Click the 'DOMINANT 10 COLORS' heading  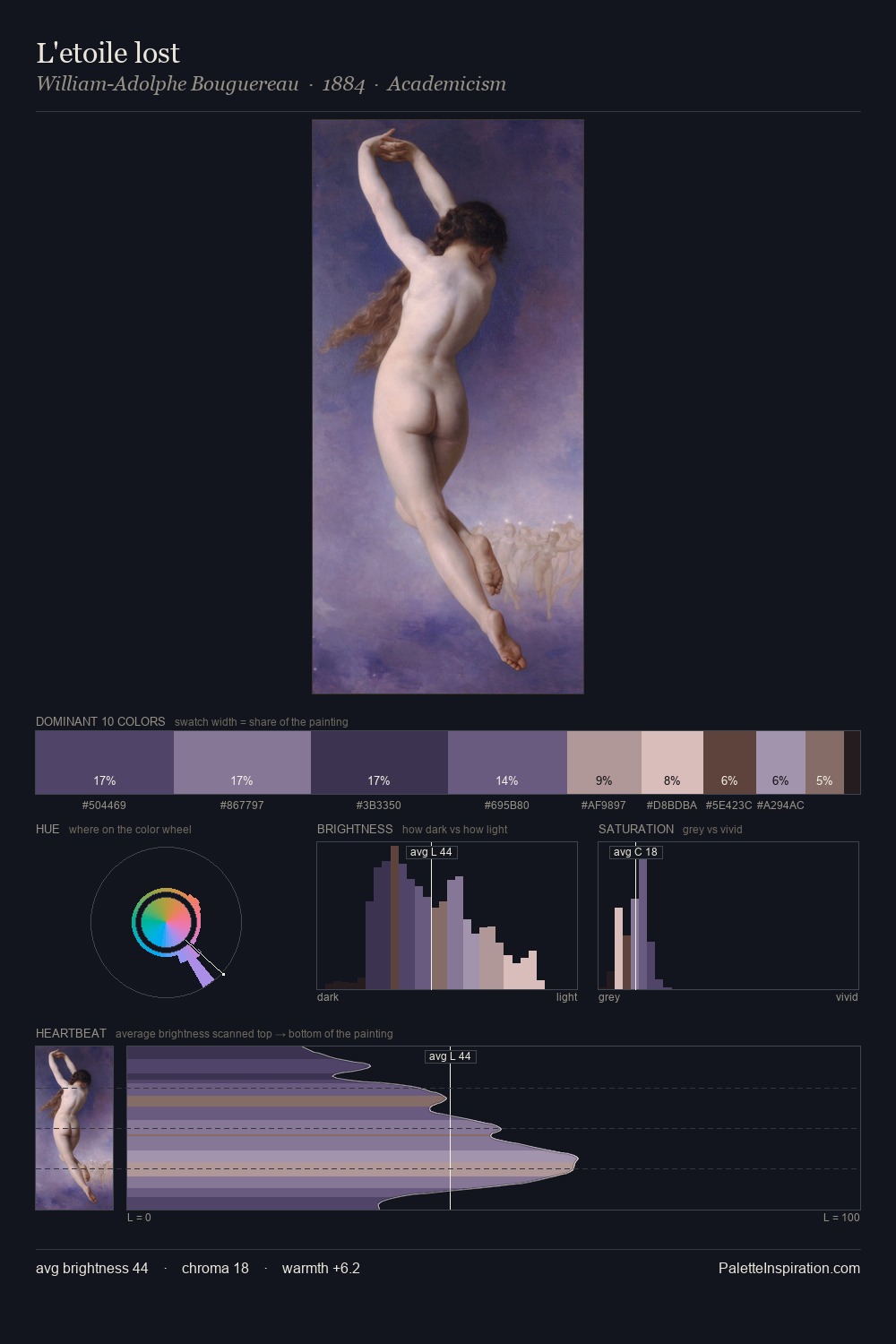(100, 721)
